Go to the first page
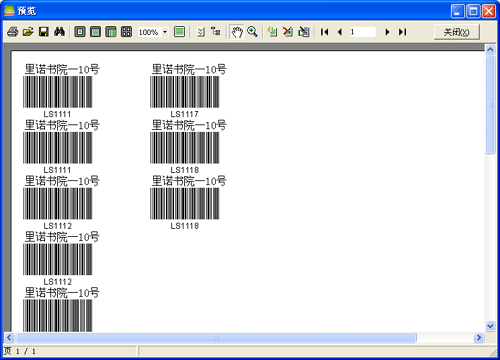 pyautogui.click(x=324, y=32)
